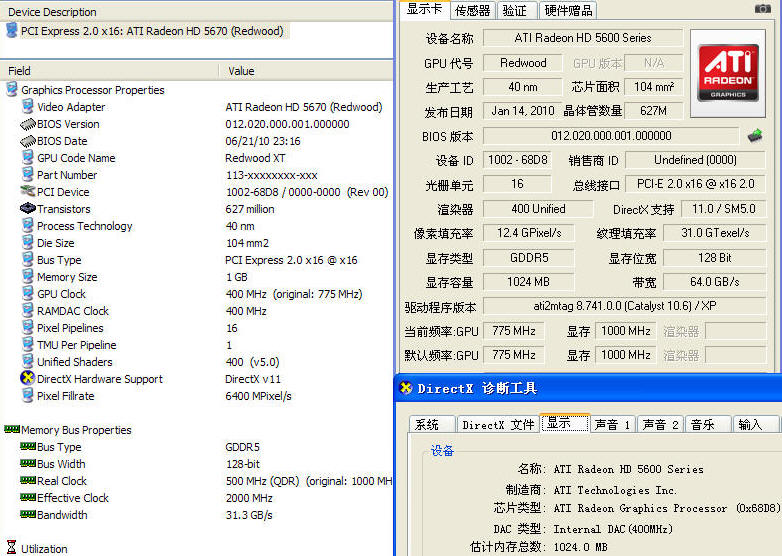This screenshot has height=556, width=782.
Task: Click the Bus Type monitor icon under Graphics Processor
Action: (27, 259)
